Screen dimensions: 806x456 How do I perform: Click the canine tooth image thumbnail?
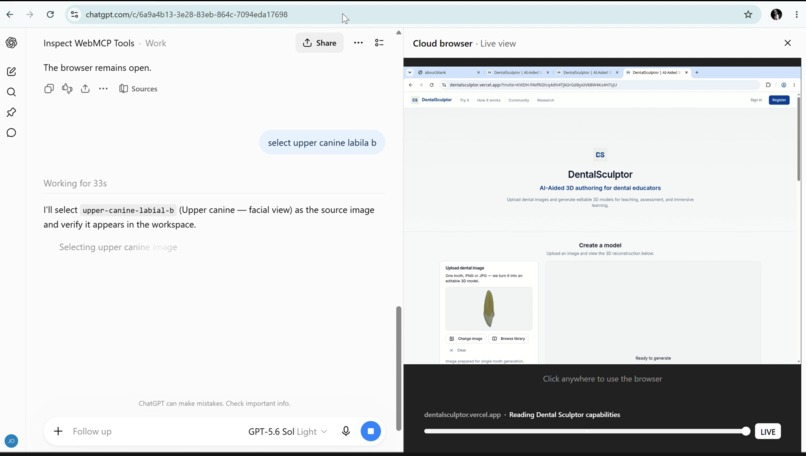(488, 308)
